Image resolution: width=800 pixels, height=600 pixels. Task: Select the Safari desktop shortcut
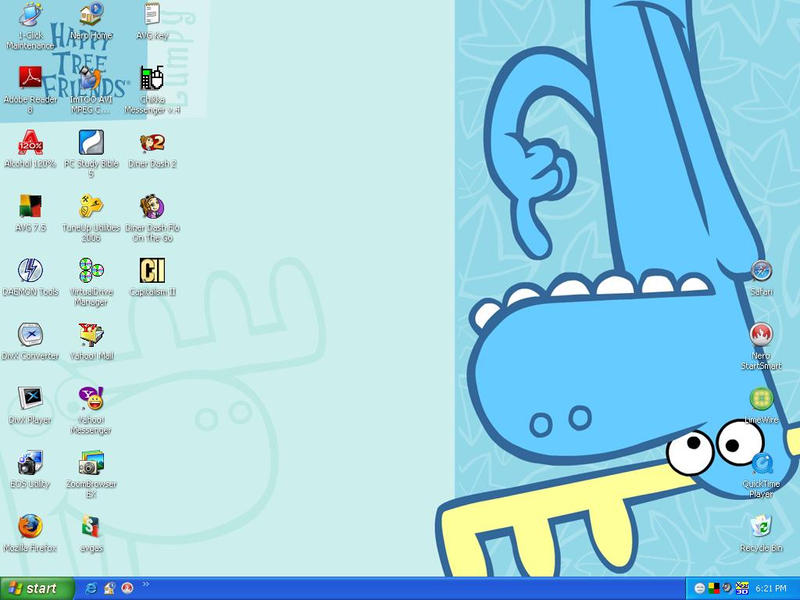tap(761, 270)
